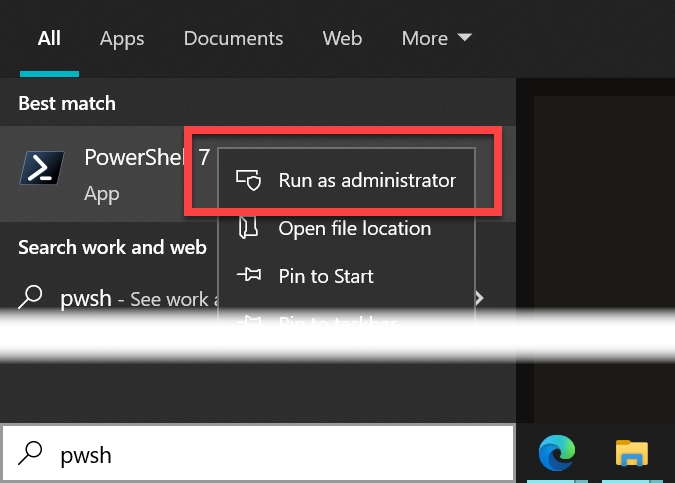The width and height of the screenshot is (675, 483).
Task: Choose Run as administrator
Action: (347, 180)
